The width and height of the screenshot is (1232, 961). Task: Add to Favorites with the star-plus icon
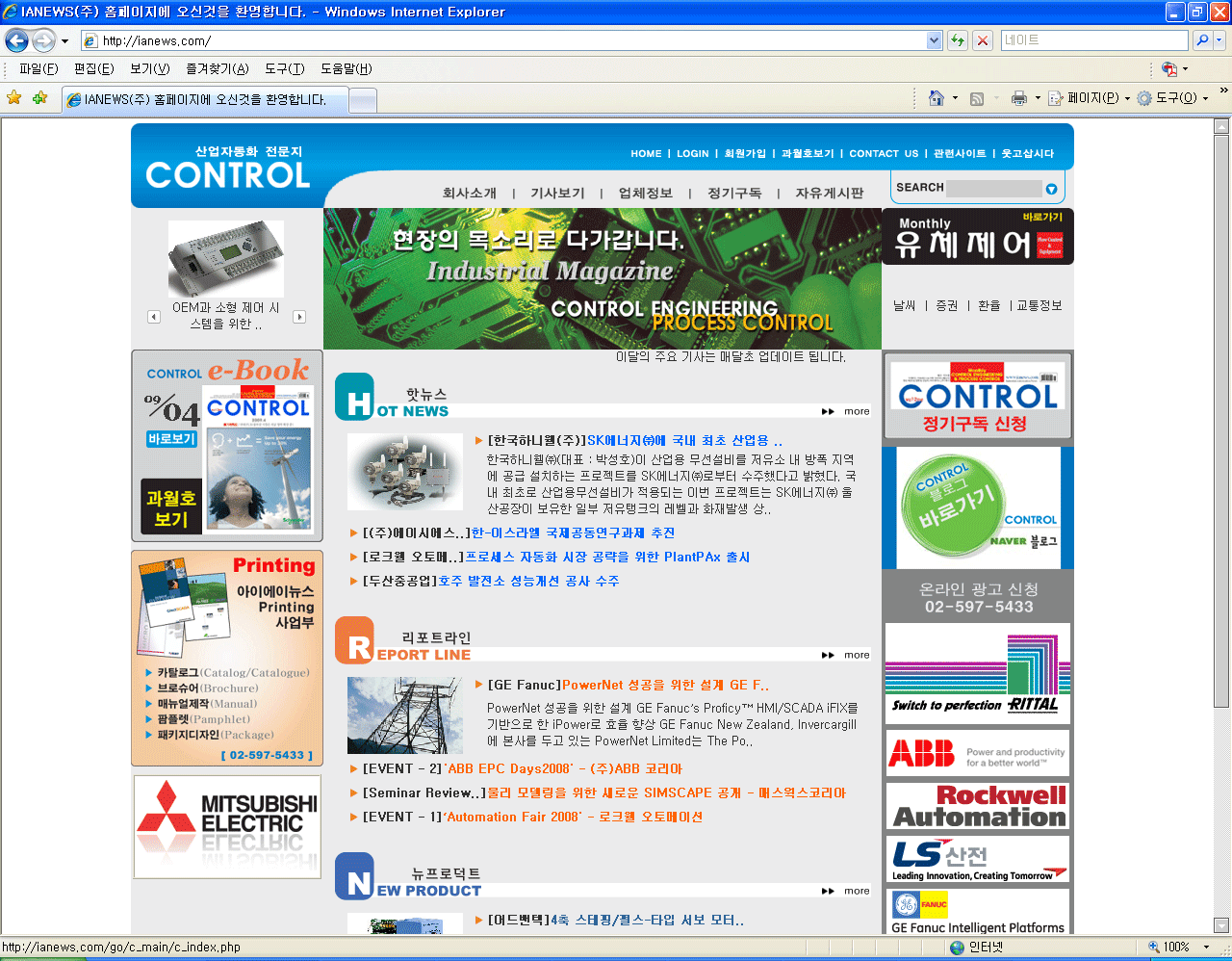tap(39, 98)
